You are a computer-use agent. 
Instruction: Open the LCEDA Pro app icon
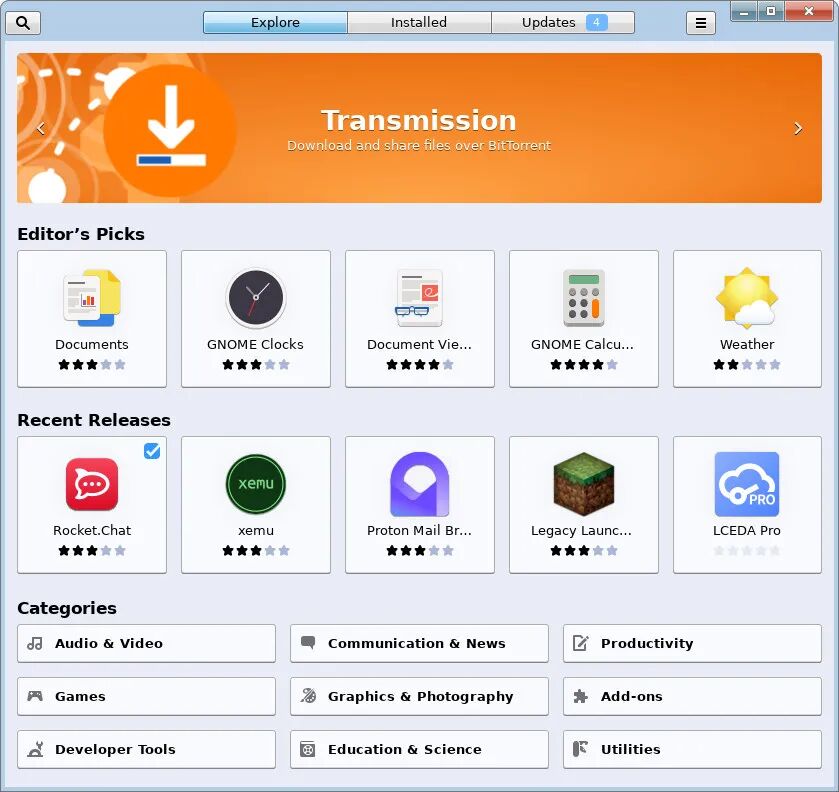747,484
